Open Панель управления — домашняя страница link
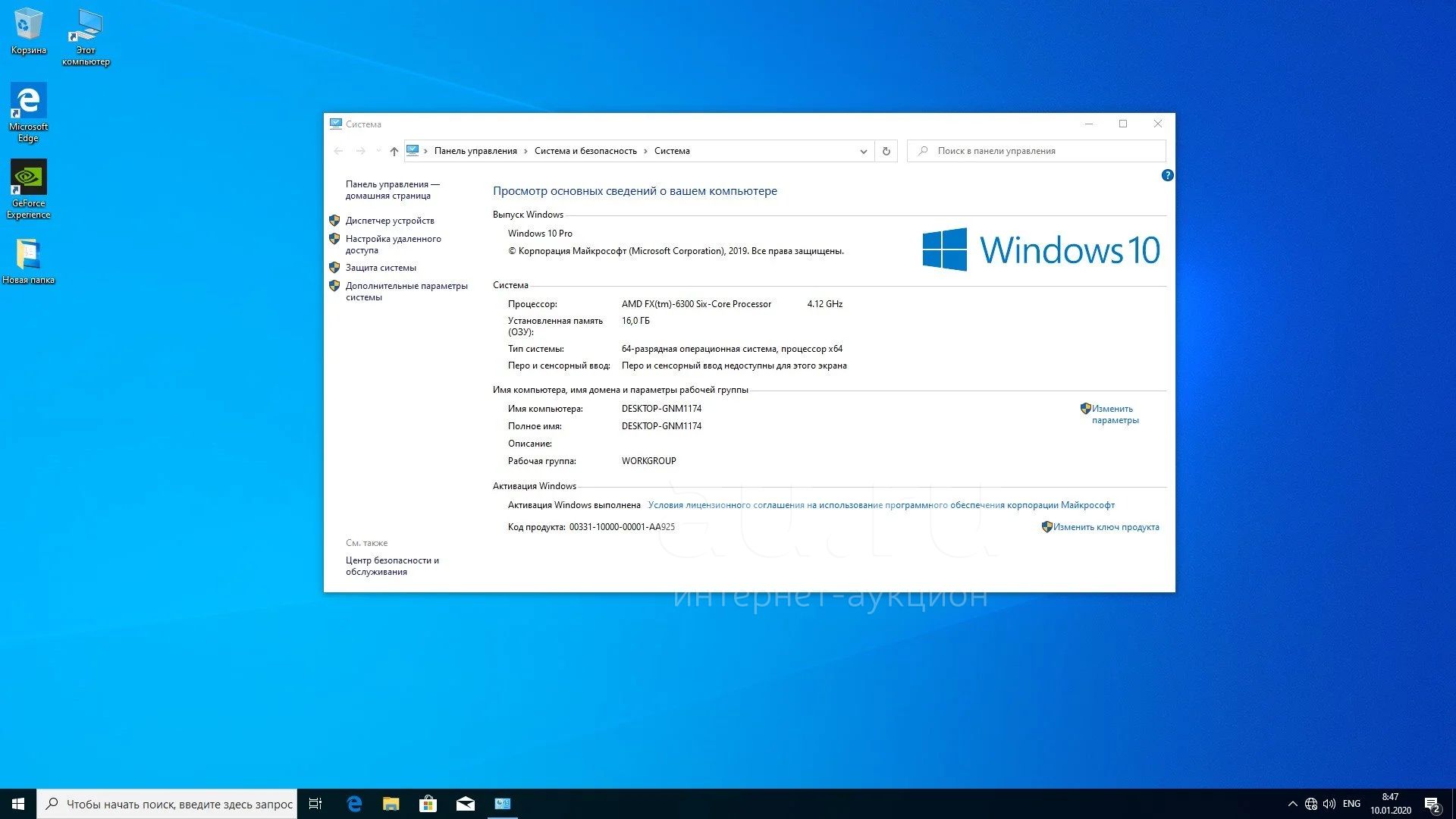The height and width of the screenshot is (819, 1456). pyautogui.click(x=392, y=190)
